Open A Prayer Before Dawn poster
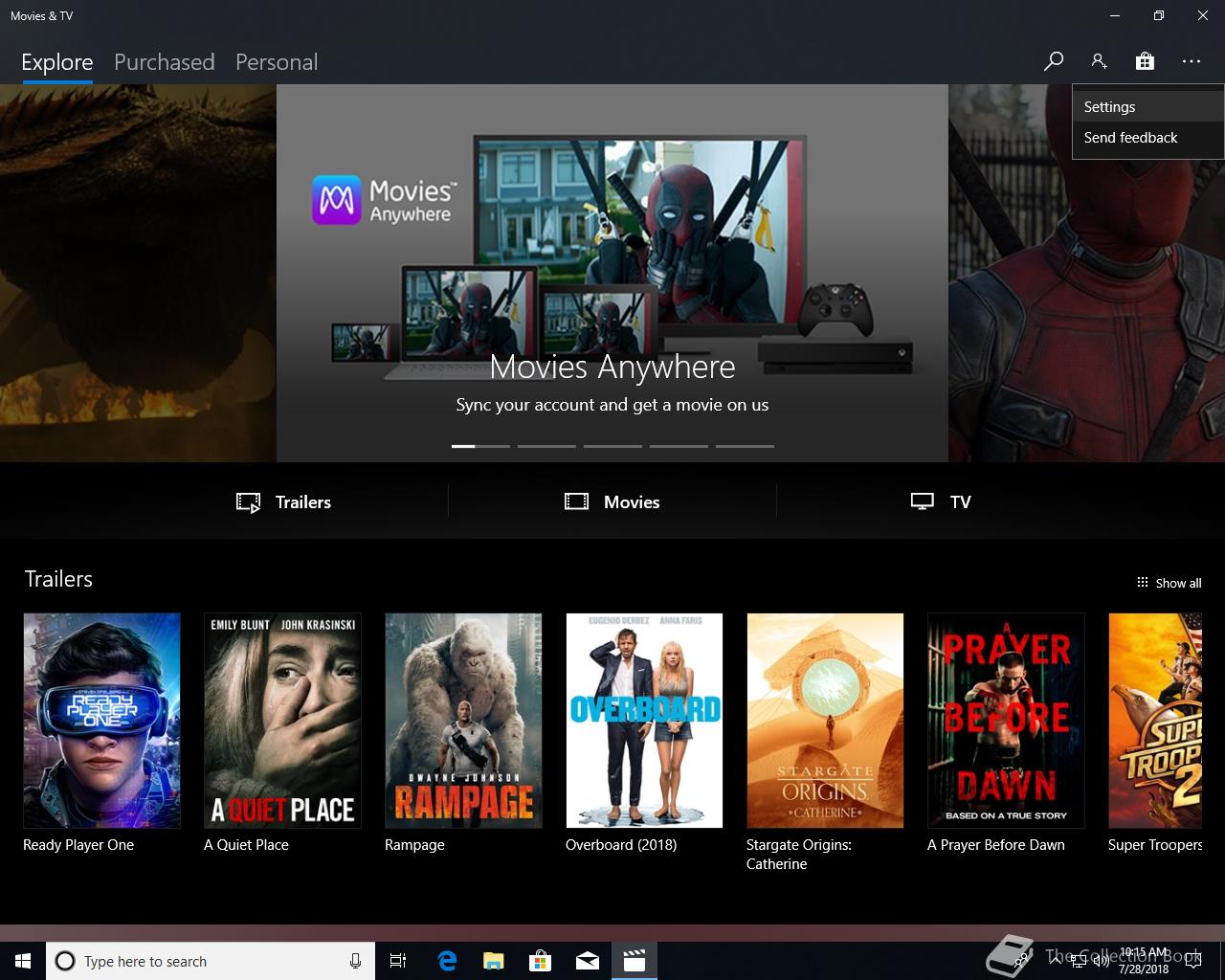Viewport: 1225px width, 980px height. coord(1006,721)
